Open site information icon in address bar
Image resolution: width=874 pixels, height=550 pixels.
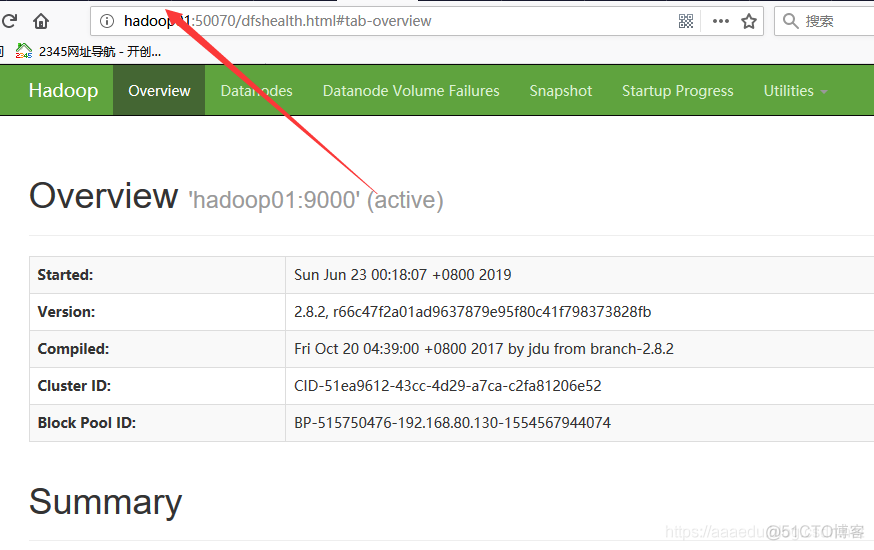[x=106, y=21]
